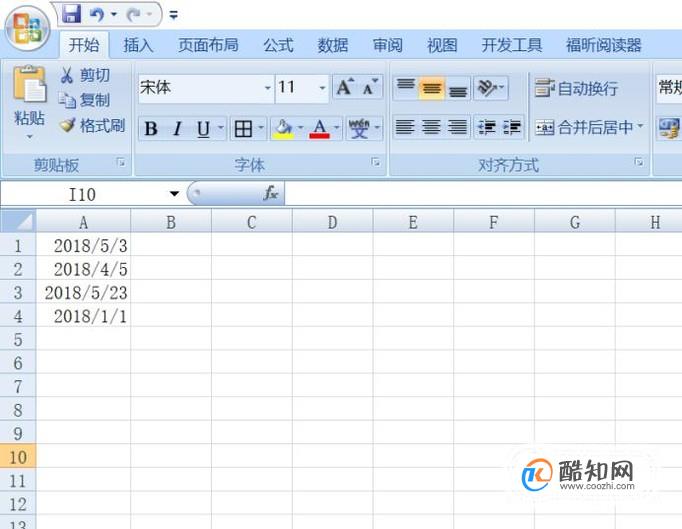Open the undo history dropdown arrow
The height and width of the screenshot is (529, 682).
pos(114,15)
